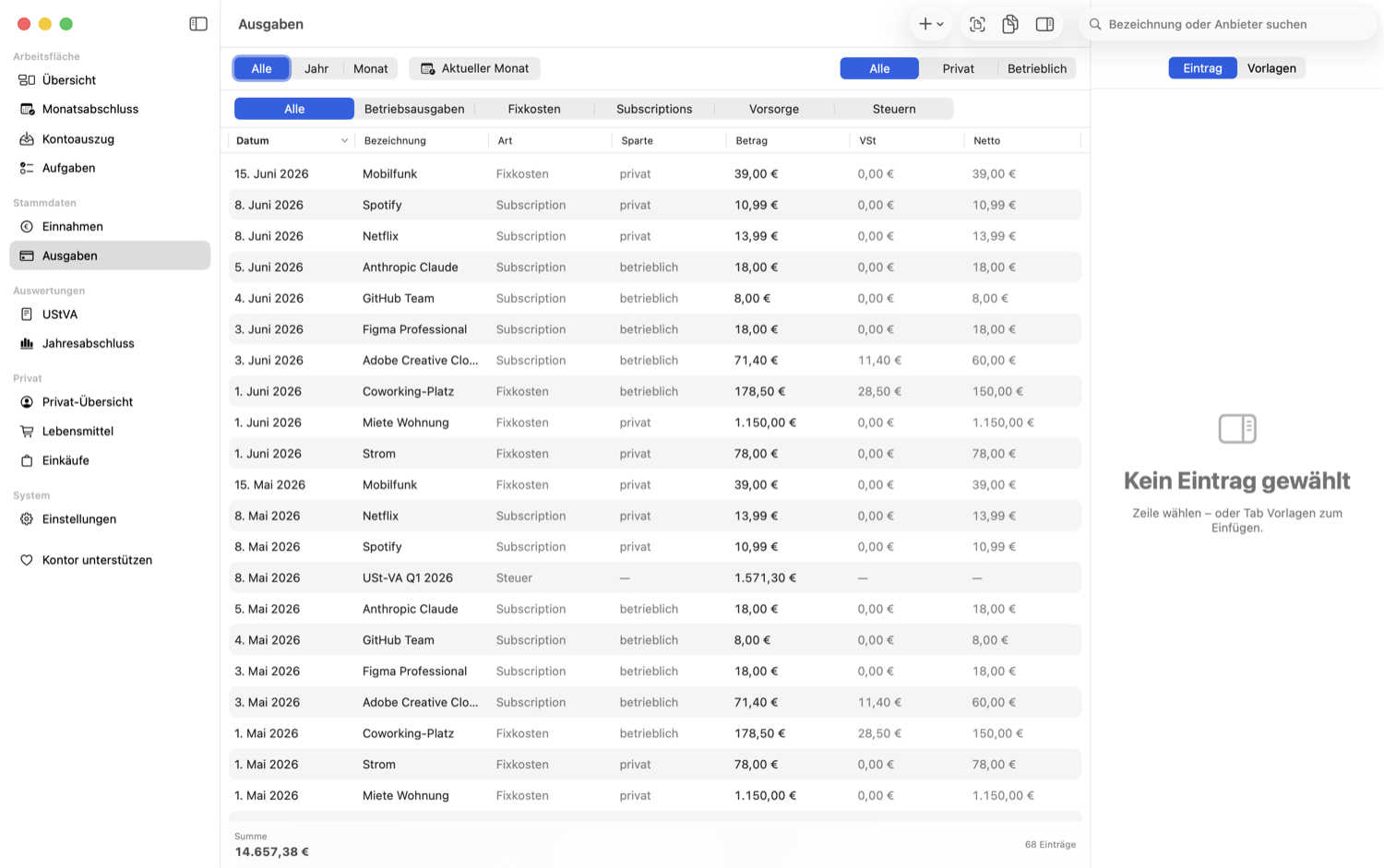
Task: Open the Vorsorge category tab
Action: 774,109
